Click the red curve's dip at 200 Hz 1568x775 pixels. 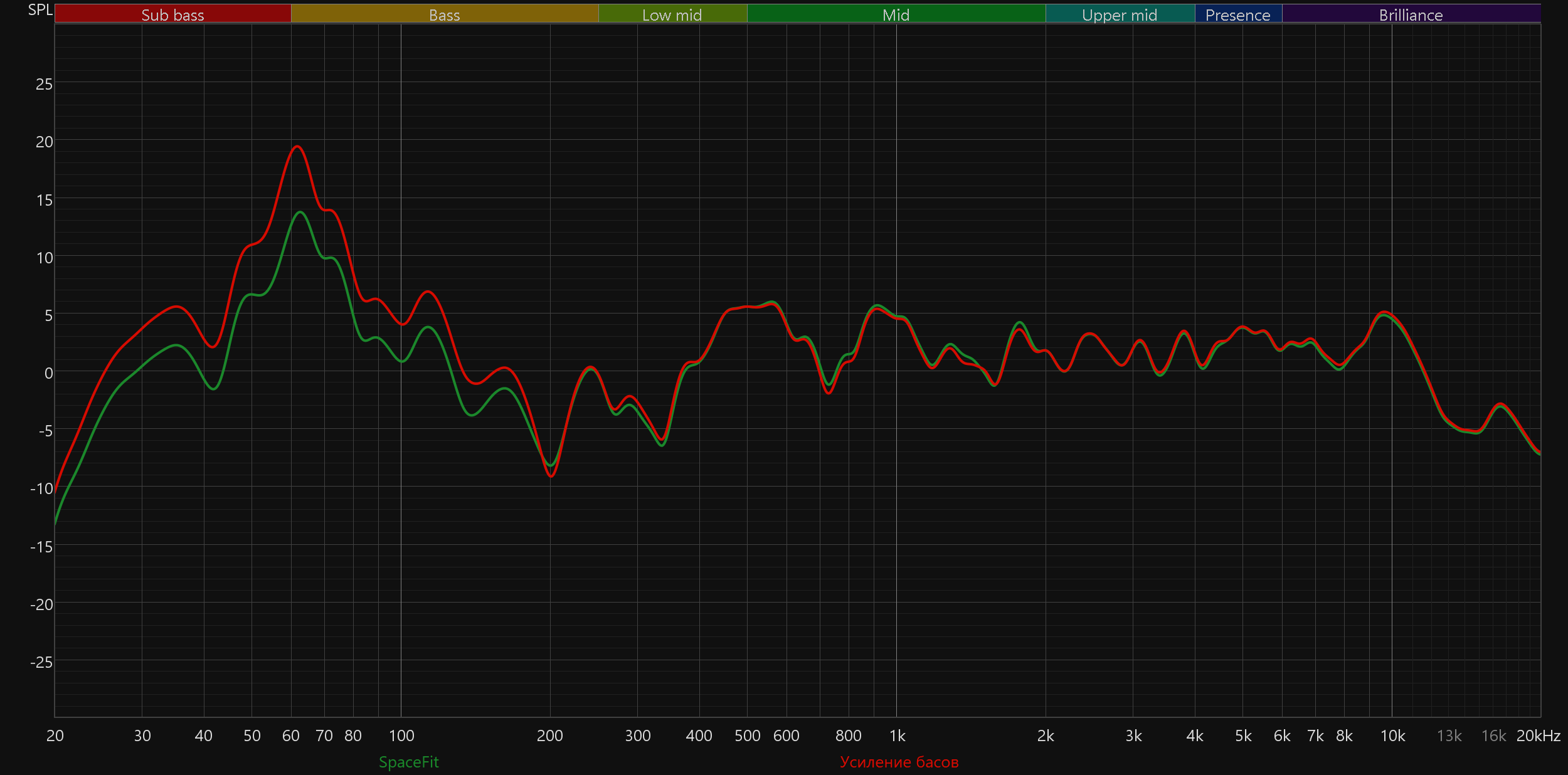click(x=551, y=476)
